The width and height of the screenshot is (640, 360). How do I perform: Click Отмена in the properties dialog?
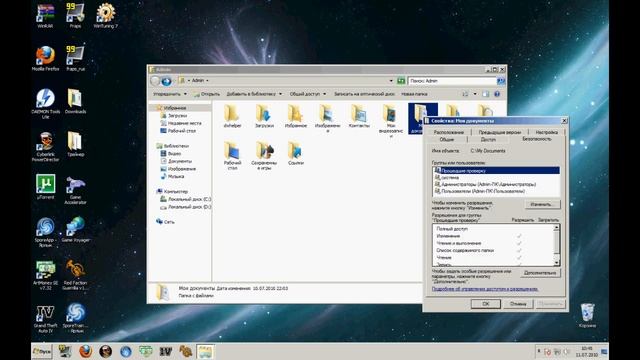click(x=518, y=304)
